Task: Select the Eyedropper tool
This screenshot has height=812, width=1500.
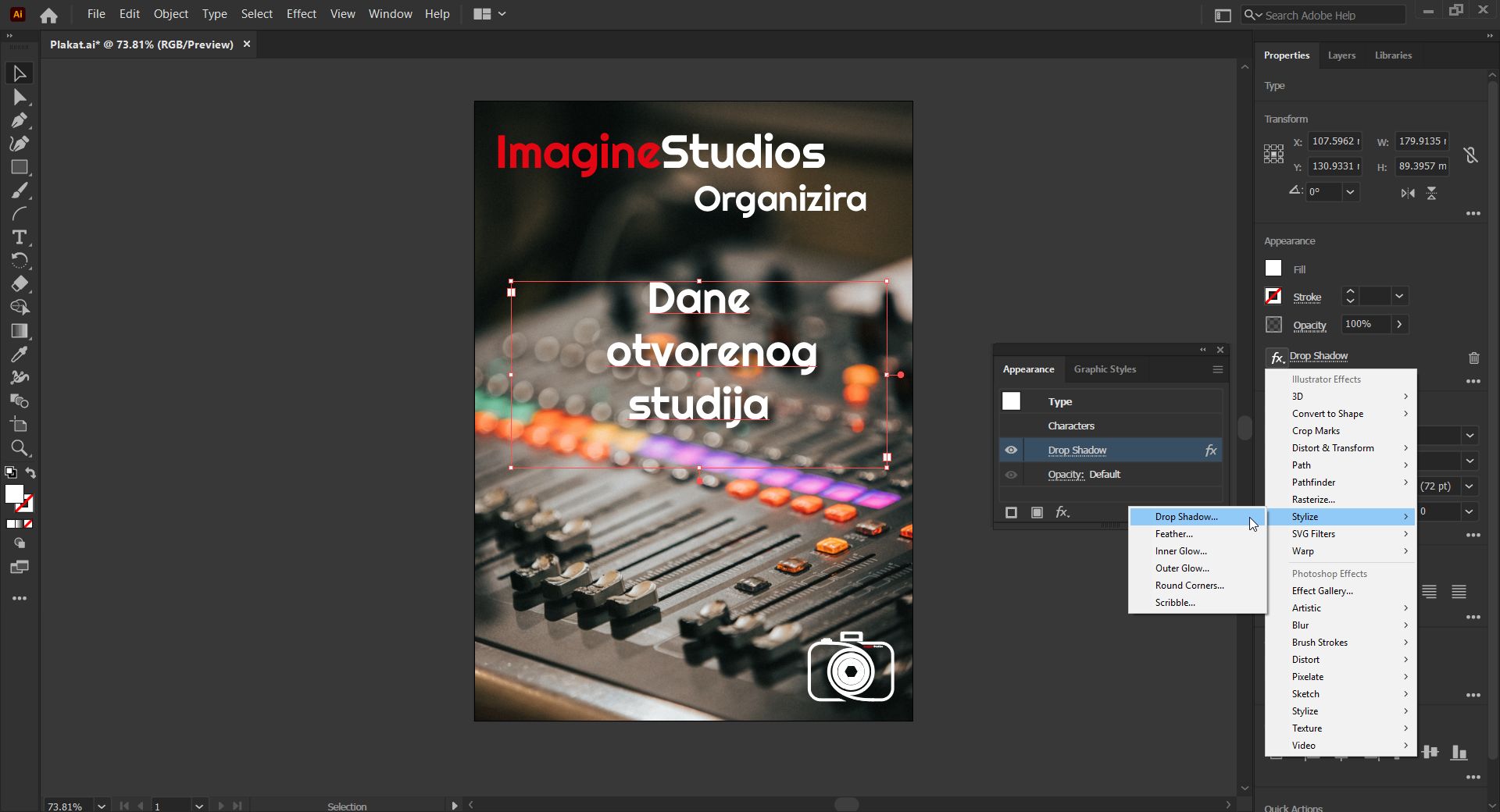Action: (x=20, y=354)
